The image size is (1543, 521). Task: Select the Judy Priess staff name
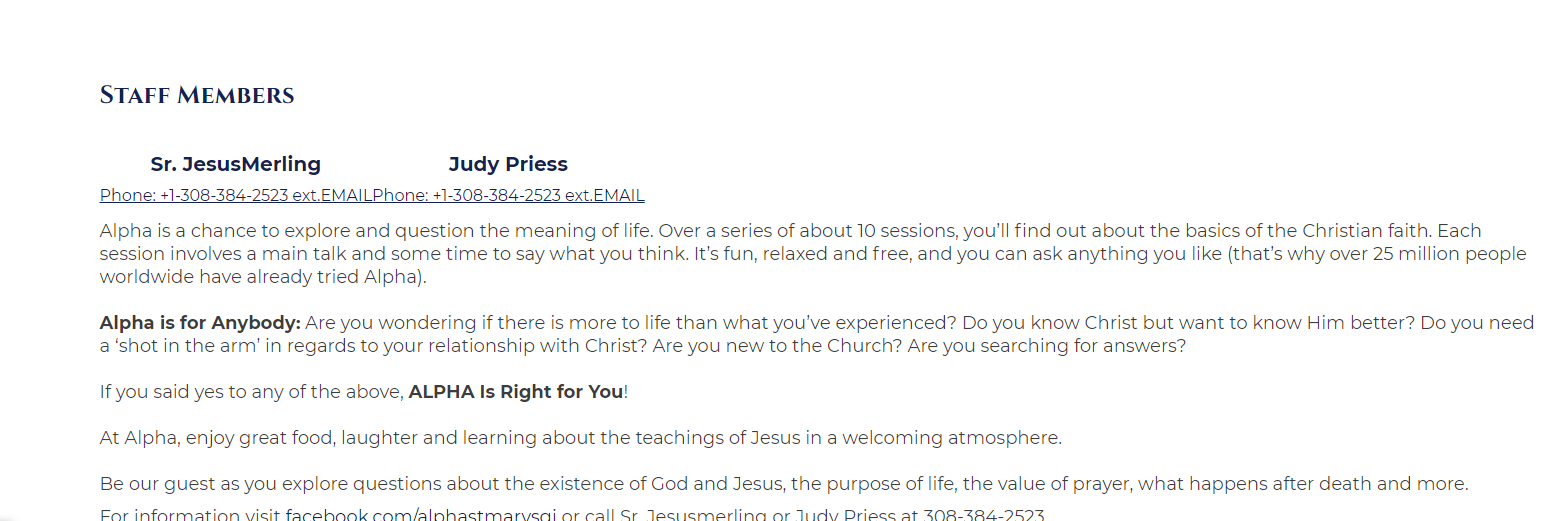coord(508,164)
